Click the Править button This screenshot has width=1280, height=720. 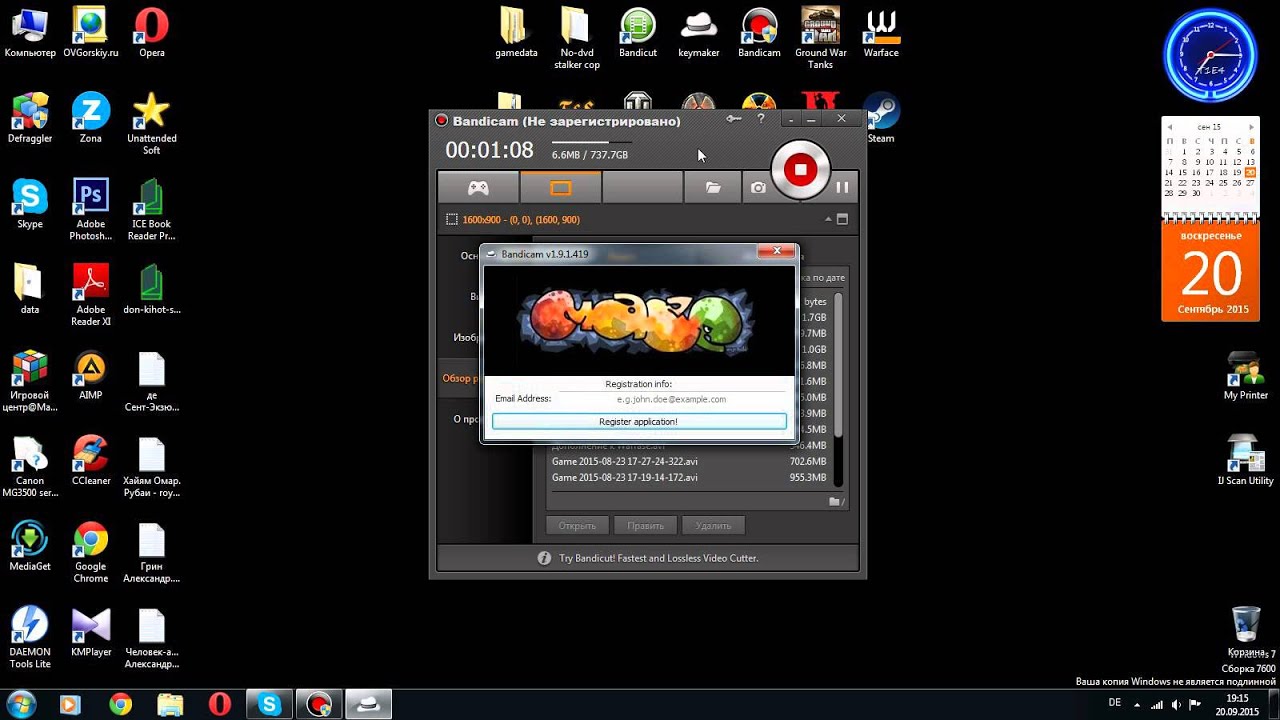(x=645, y=525)
